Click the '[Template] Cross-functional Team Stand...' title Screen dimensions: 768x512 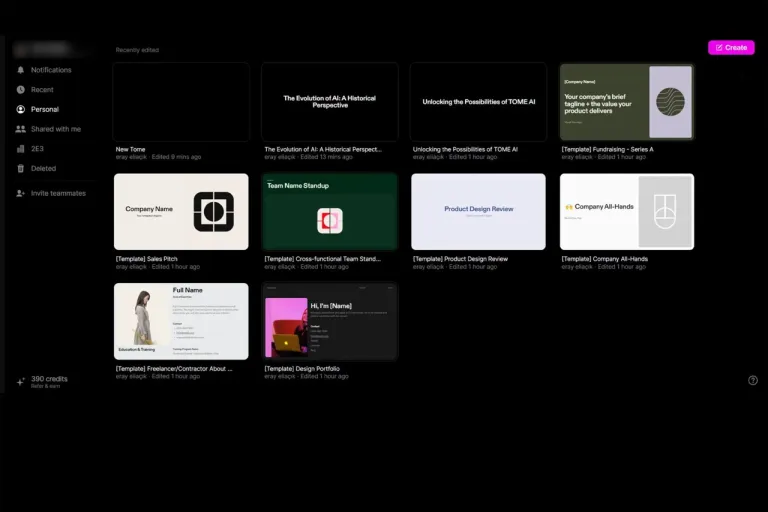tap(322, 259)
